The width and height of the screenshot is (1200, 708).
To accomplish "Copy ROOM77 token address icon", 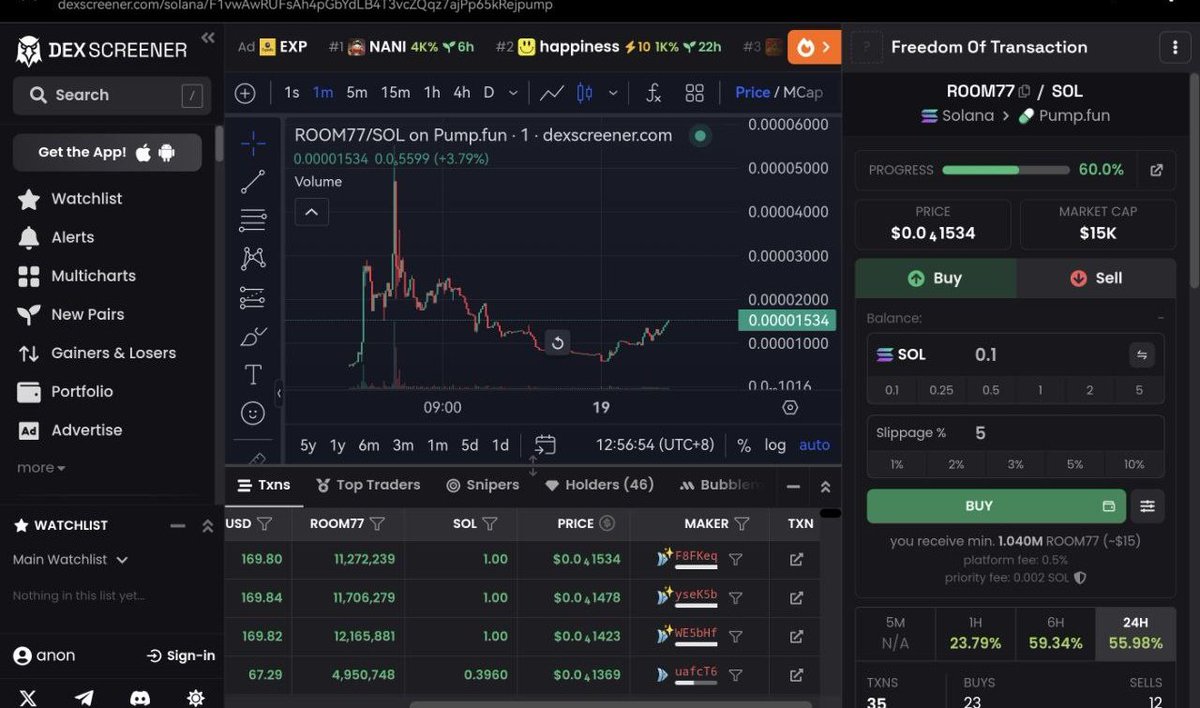I will pos(1024,91).
